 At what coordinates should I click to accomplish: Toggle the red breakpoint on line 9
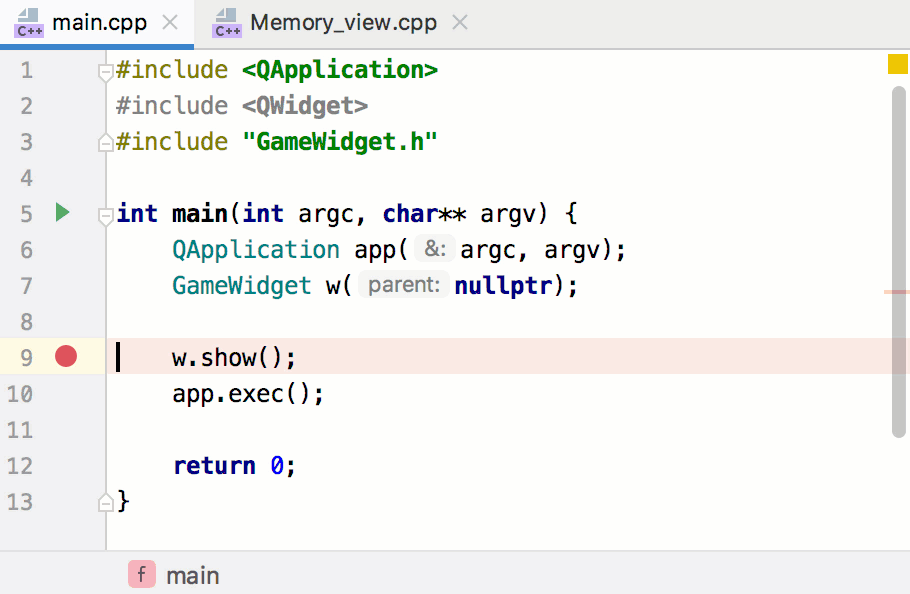[x=66, y=357]
